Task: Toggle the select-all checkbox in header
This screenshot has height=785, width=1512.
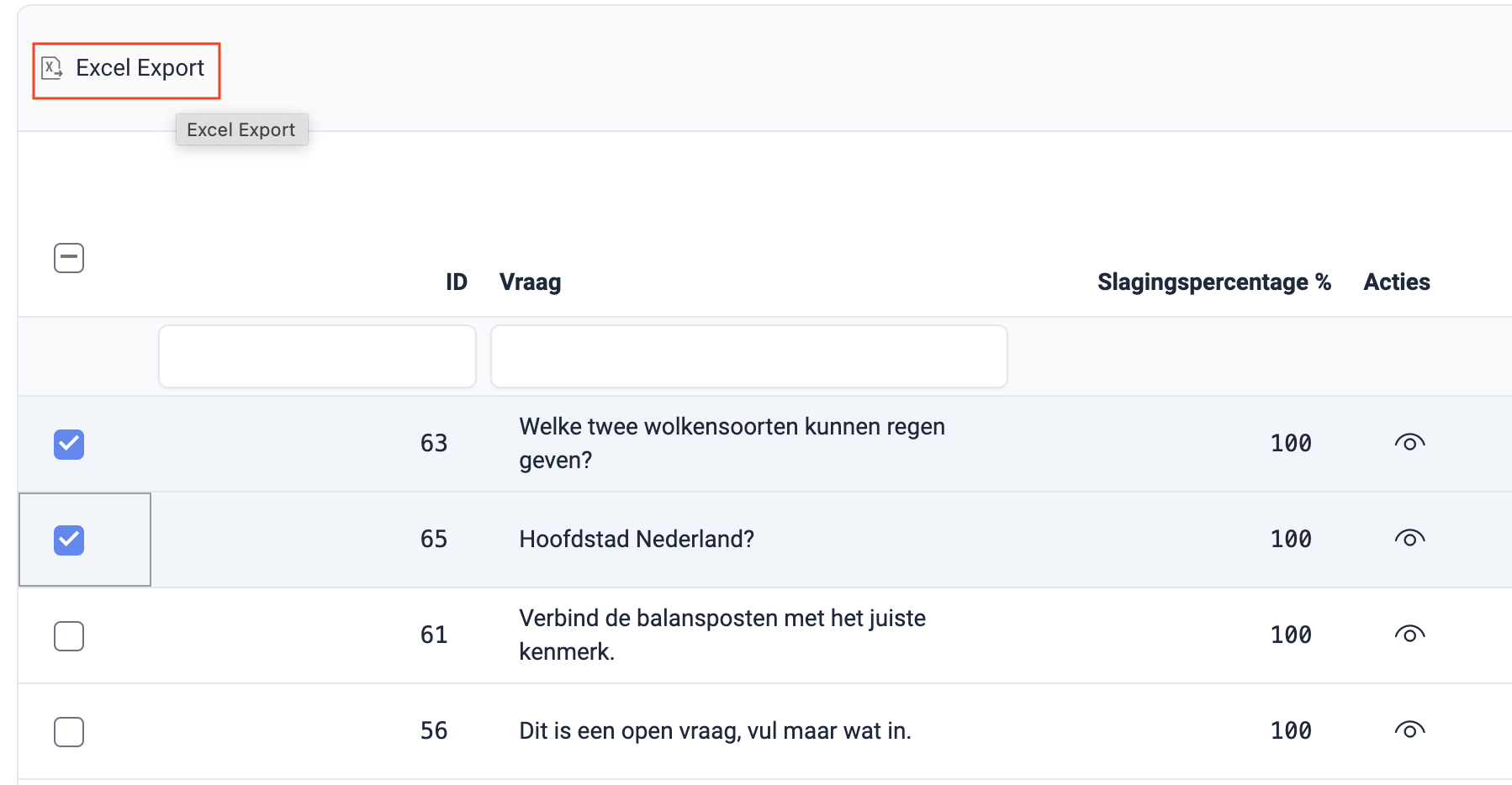Action: click(x=69, y=258)
